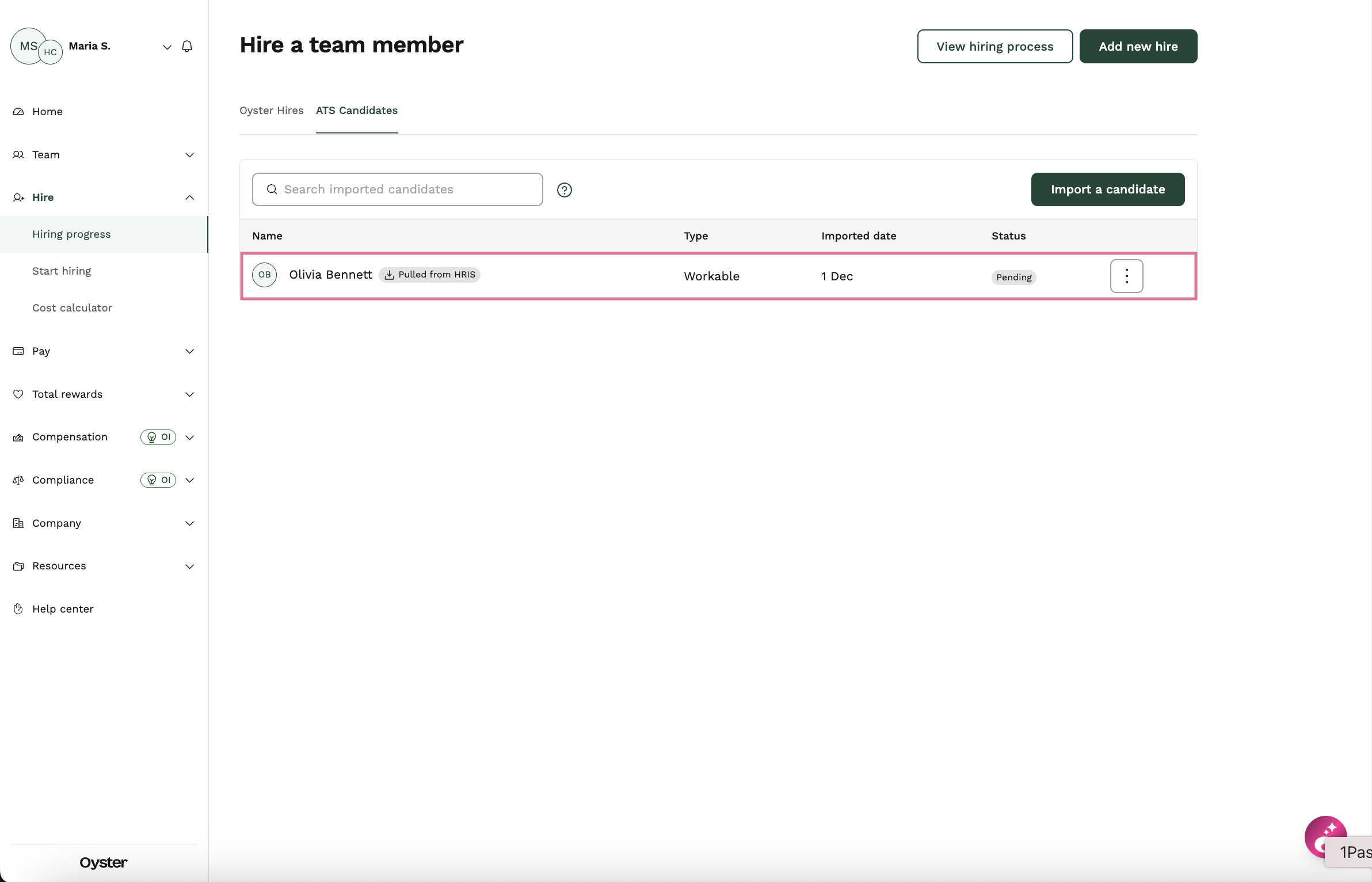Click the Status column header

pos(1008,236)
